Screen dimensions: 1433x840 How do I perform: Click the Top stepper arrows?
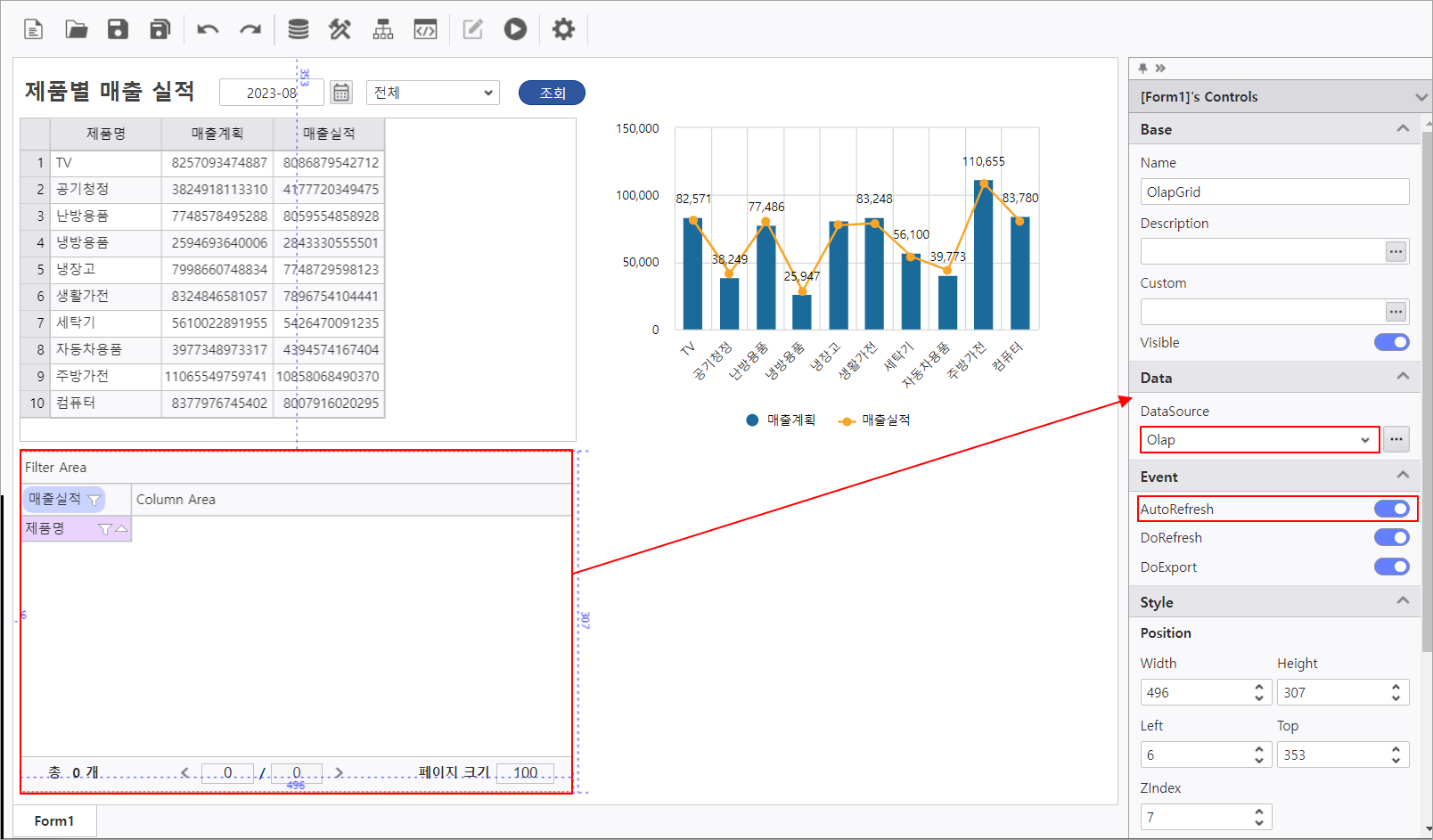point(1396,754)
